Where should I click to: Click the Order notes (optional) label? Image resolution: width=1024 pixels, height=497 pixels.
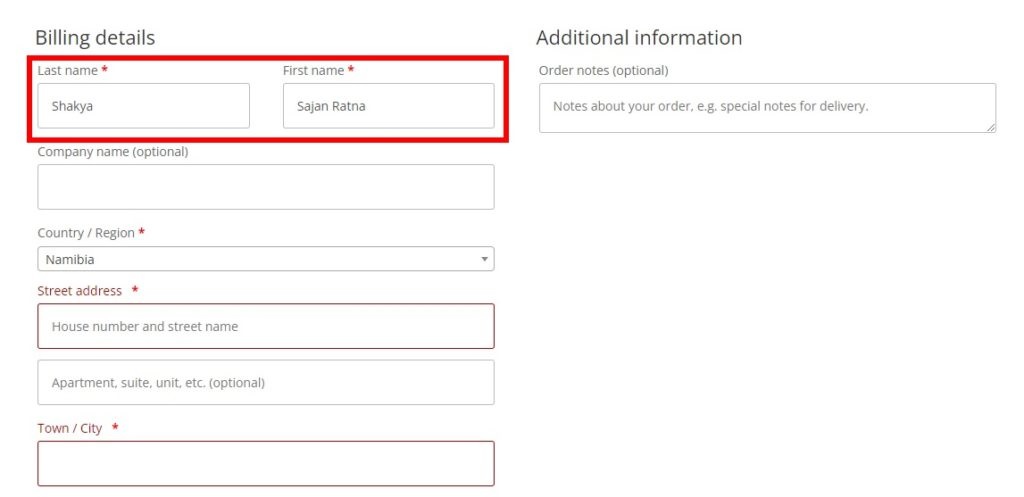(603, 71)
